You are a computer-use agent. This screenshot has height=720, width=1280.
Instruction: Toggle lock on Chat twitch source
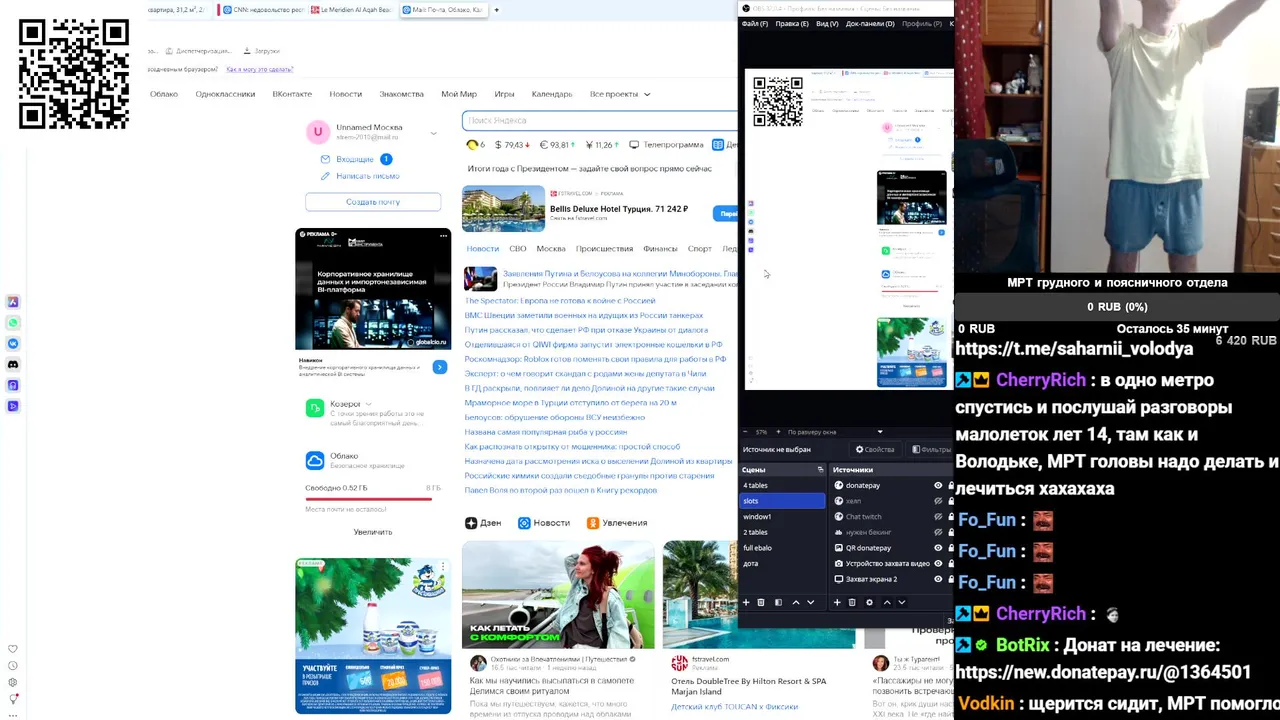(x=950, y=517)
